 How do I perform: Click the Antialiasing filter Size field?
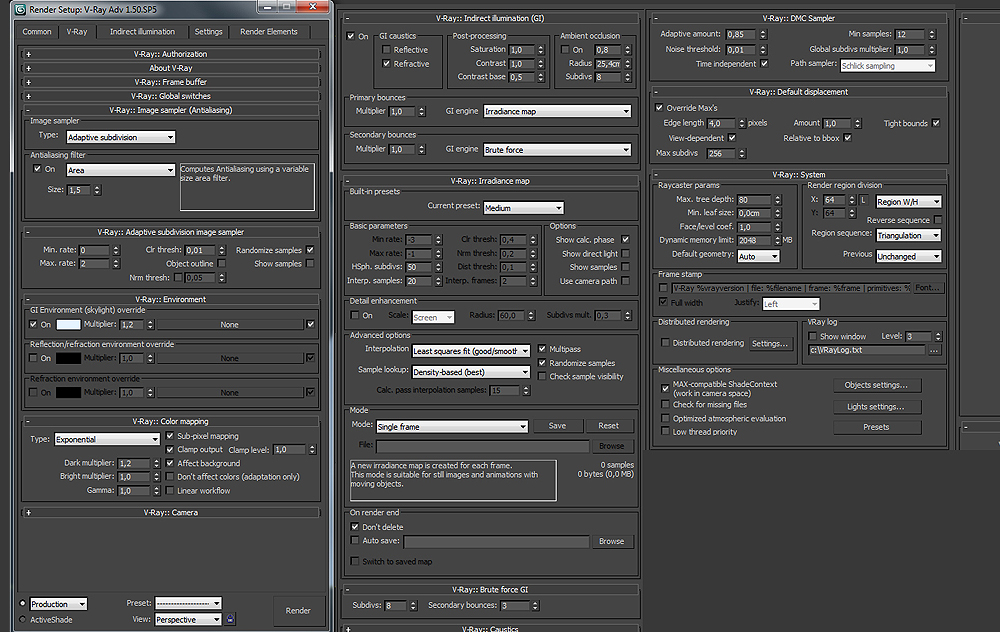tap(79, 190)
